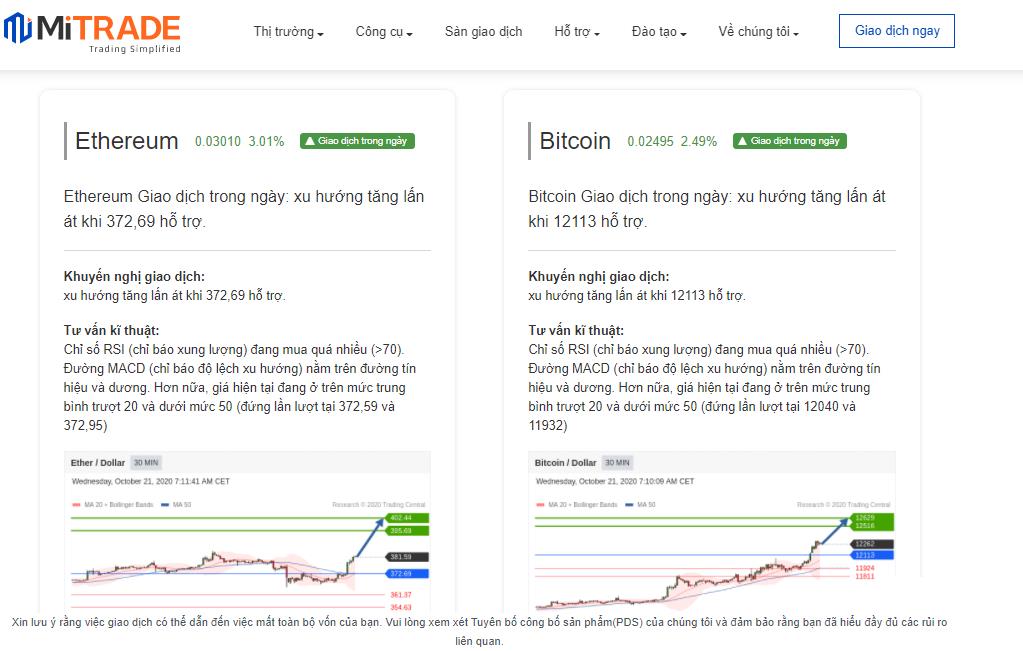Expand the Hỗ trợ dropdown

click(577, 32)
